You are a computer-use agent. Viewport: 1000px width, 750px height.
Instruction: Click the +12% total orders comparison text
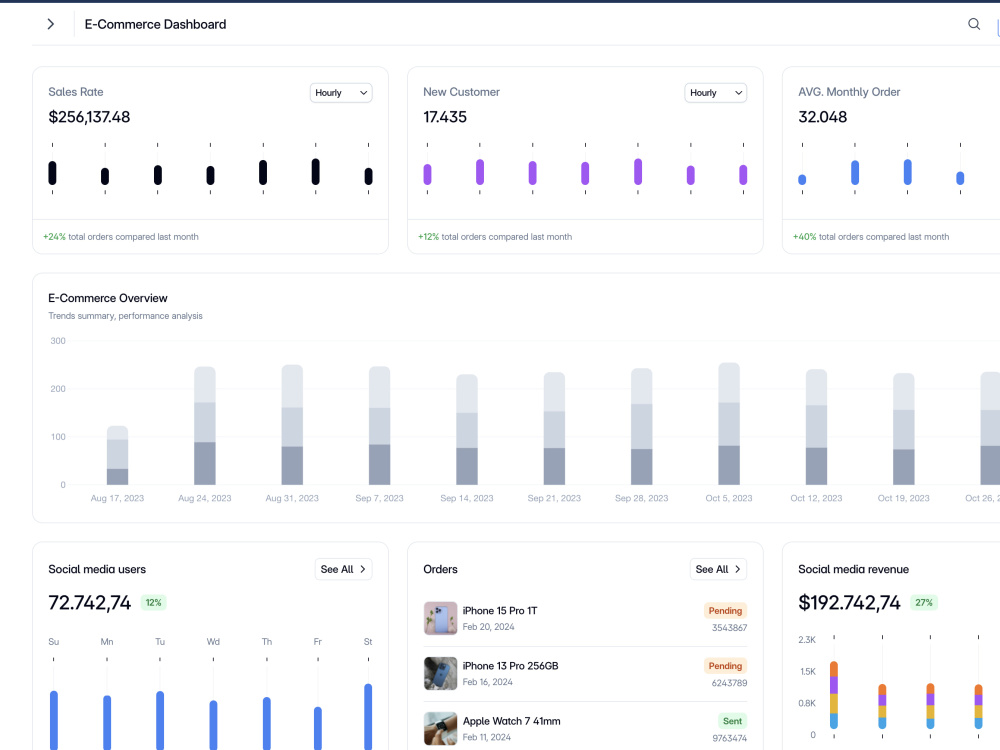495,237
